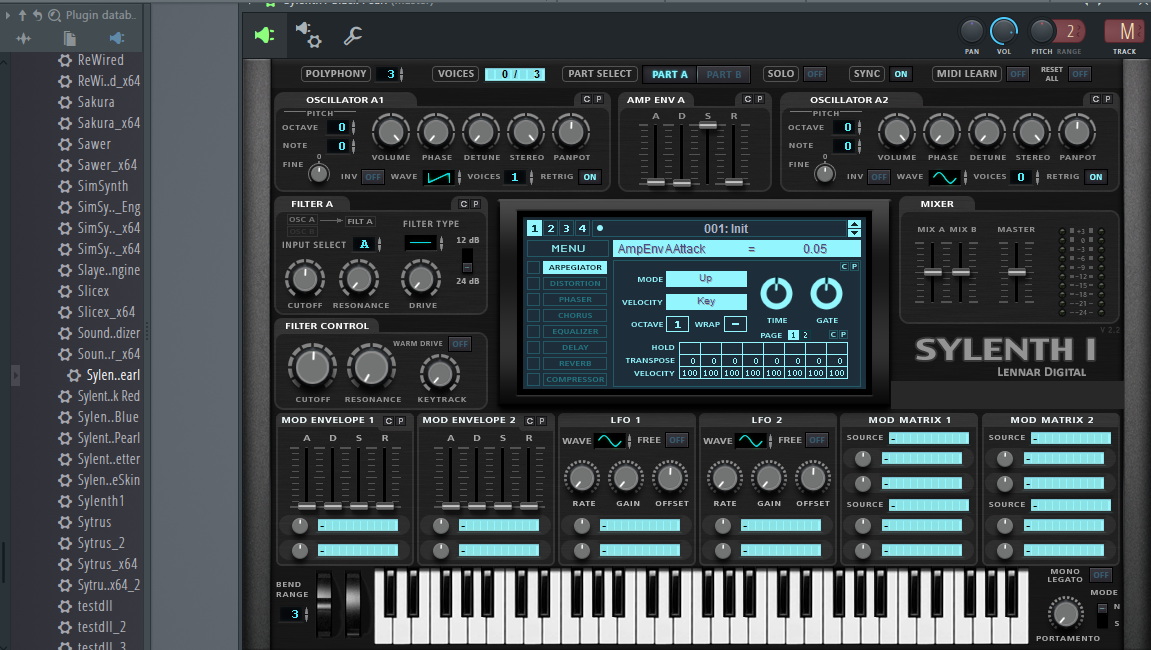1151x650 pixels.
Task: Open the SimSynth plugin entry
Action: 103,186
